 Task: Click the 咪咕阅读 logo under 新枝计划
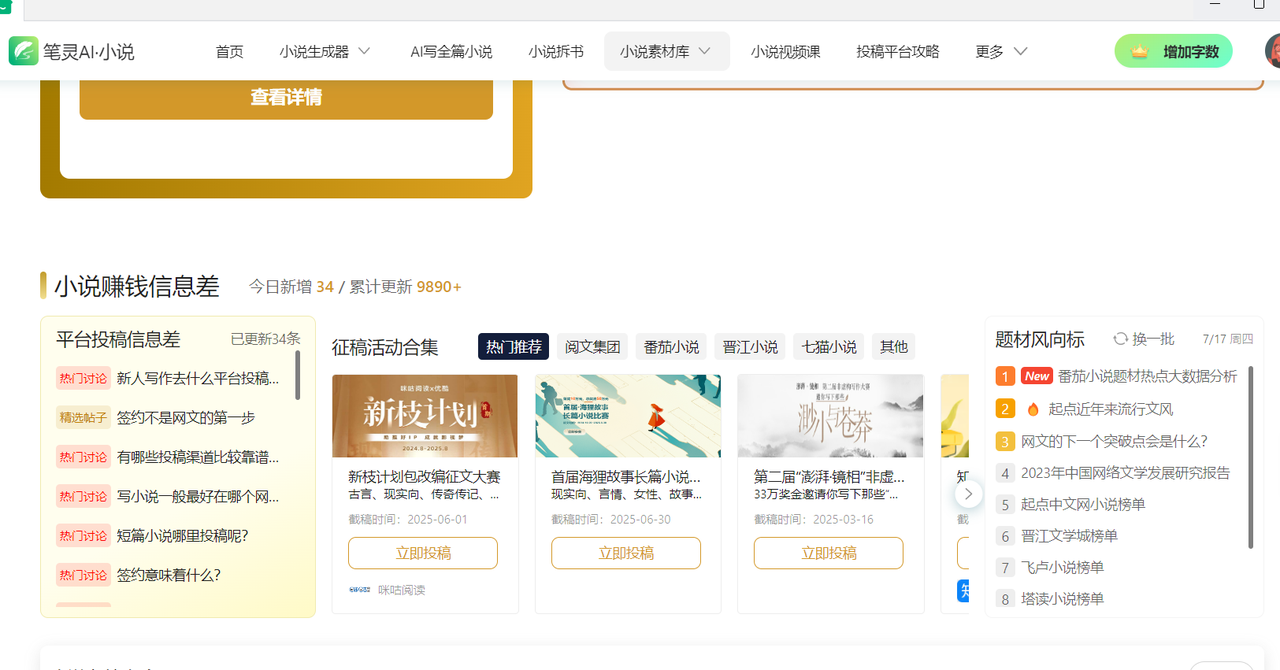click(359, 590)
